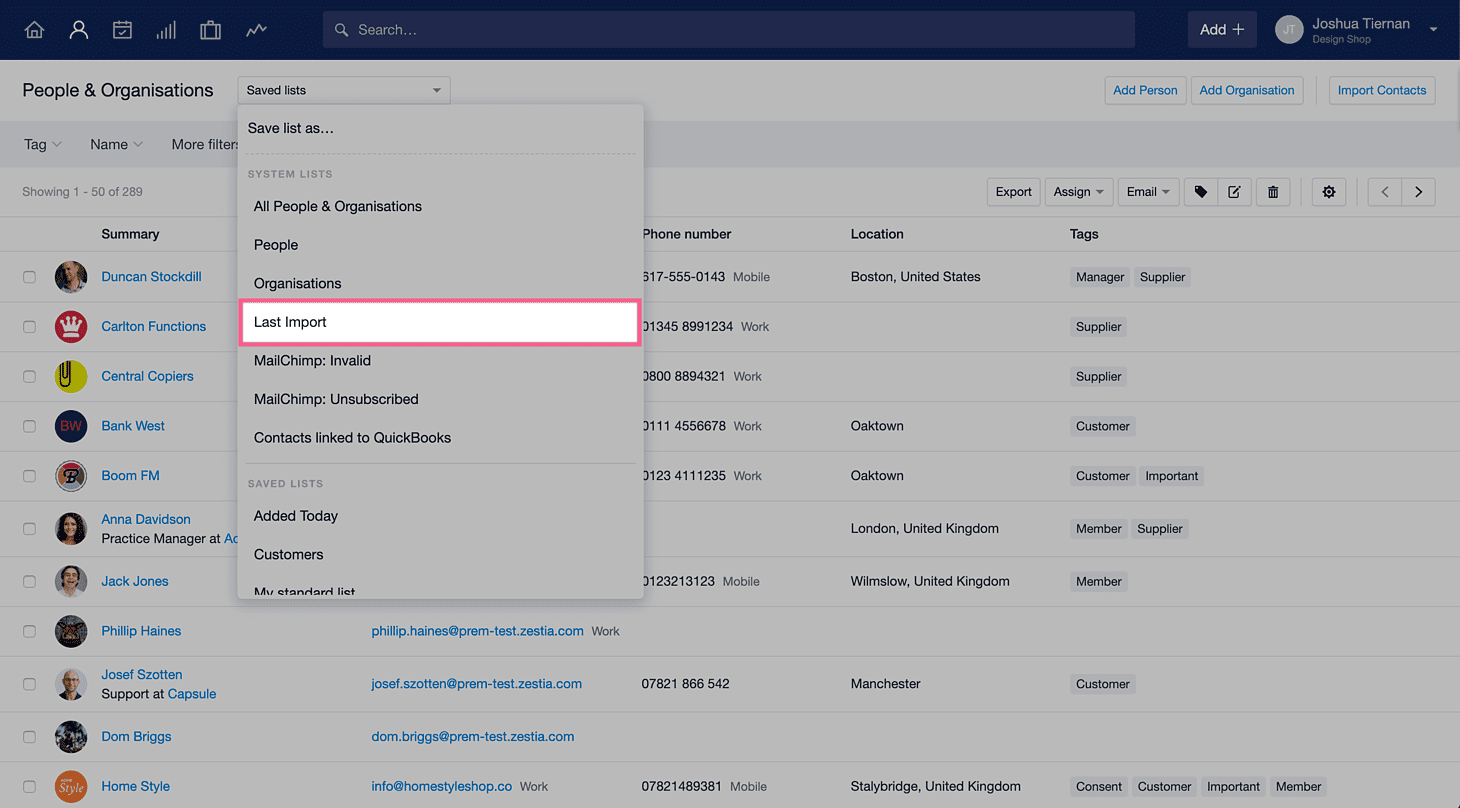The height and width of the screenshot is (808, 1460).
Task: Click the Export button
Action: (x=1013, y=192)
